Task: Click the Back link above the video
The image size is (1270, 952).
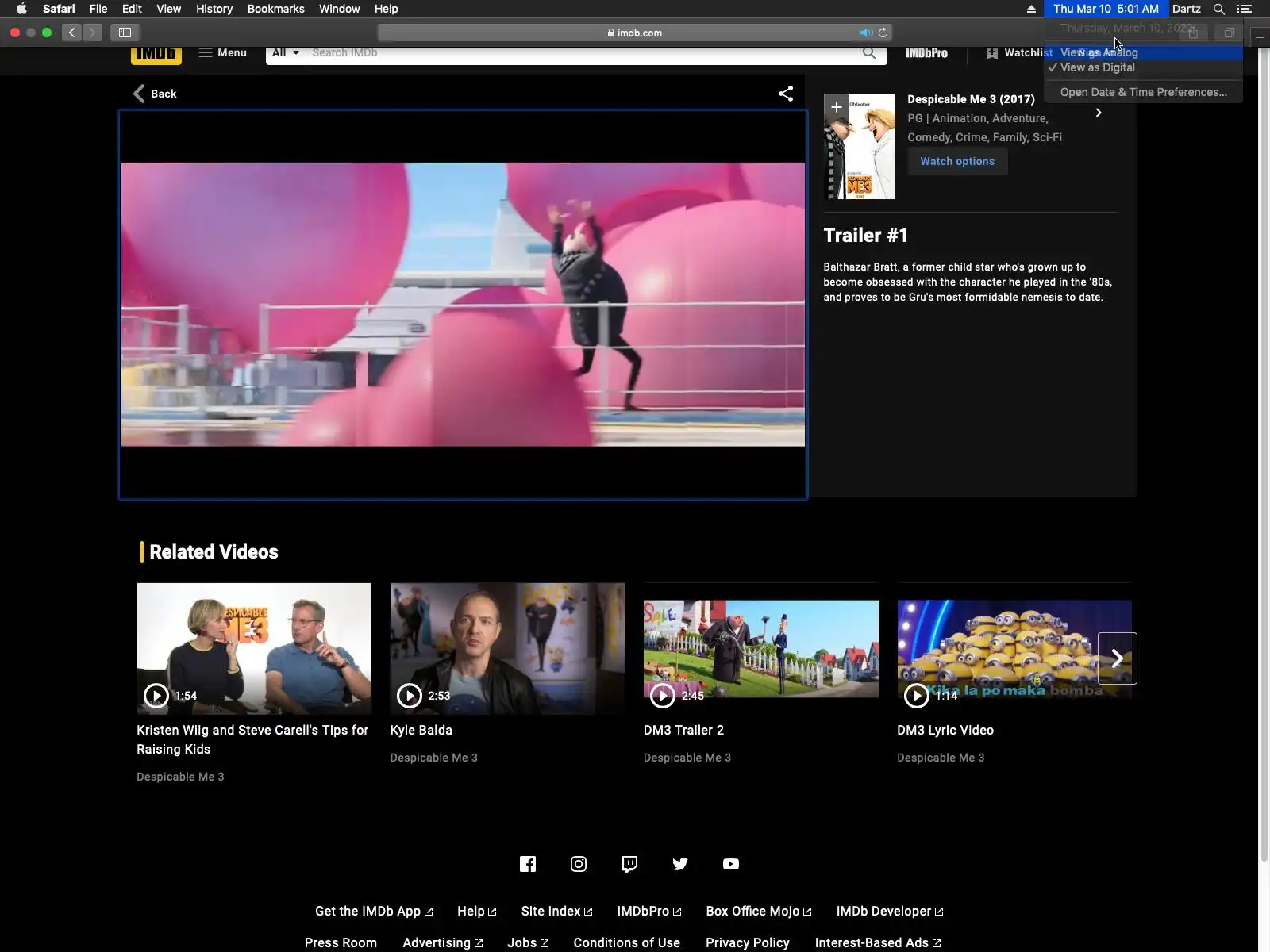Action: click(x=156, y=94)
